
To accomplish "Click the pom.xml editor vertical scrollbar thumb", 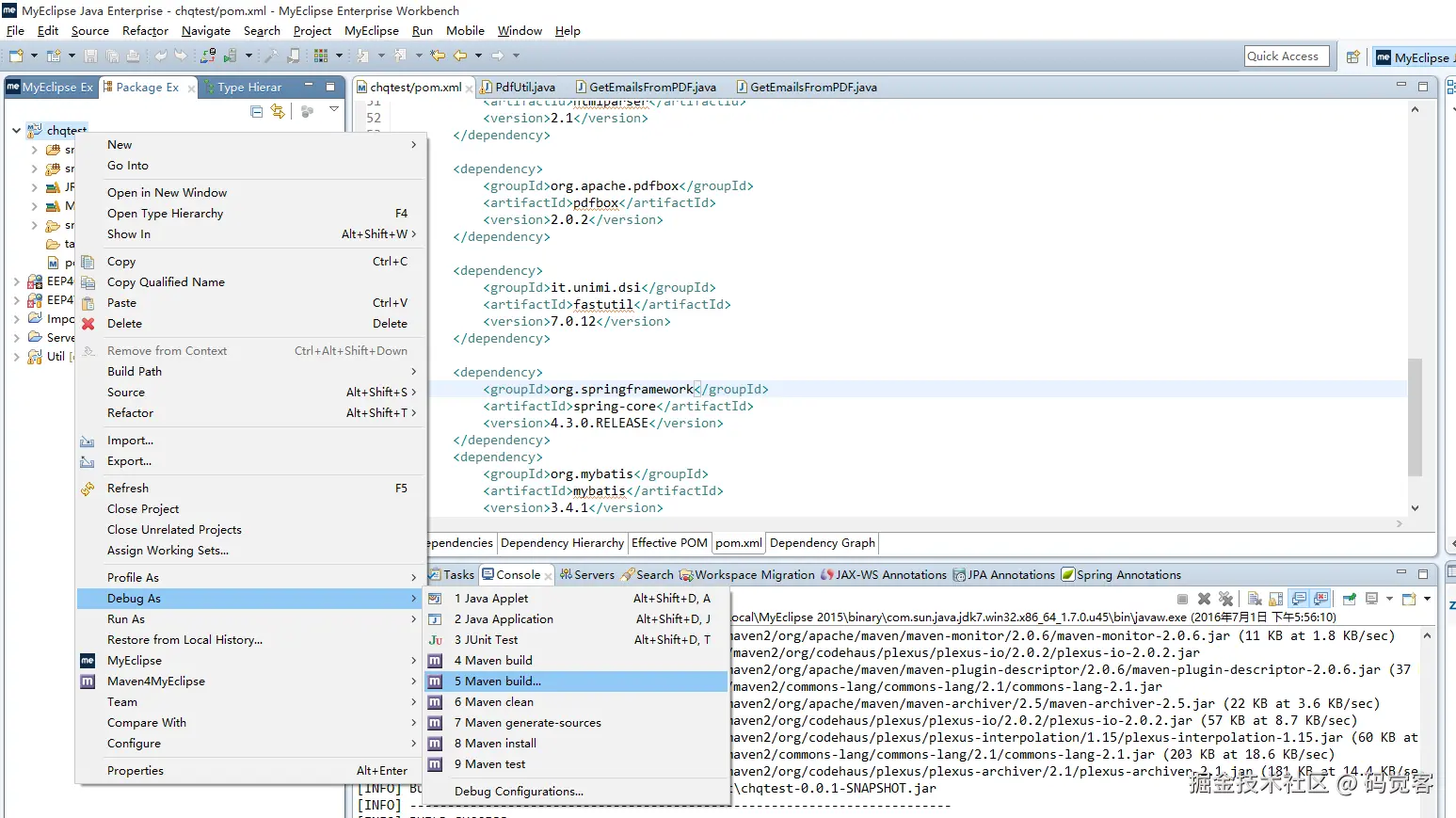I will pos(1415,417).
